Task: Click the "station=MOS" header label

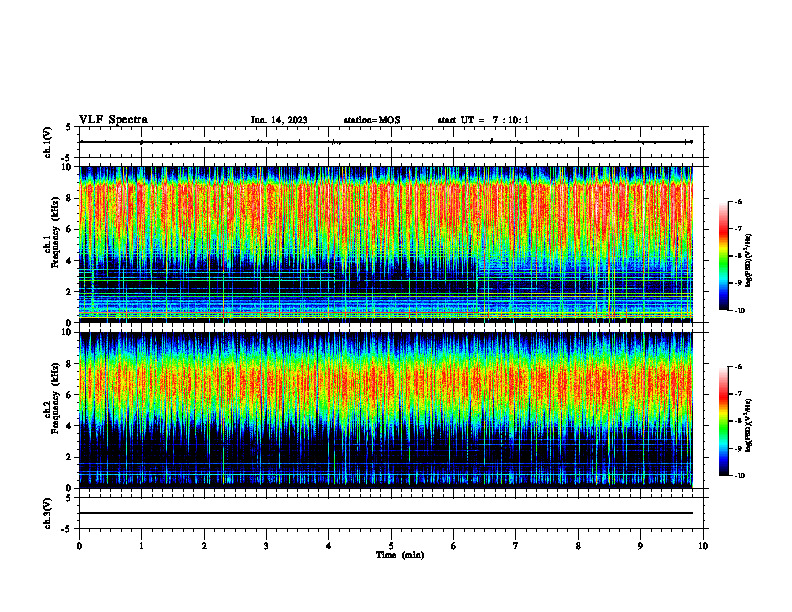Action: (x=372, y=120)
